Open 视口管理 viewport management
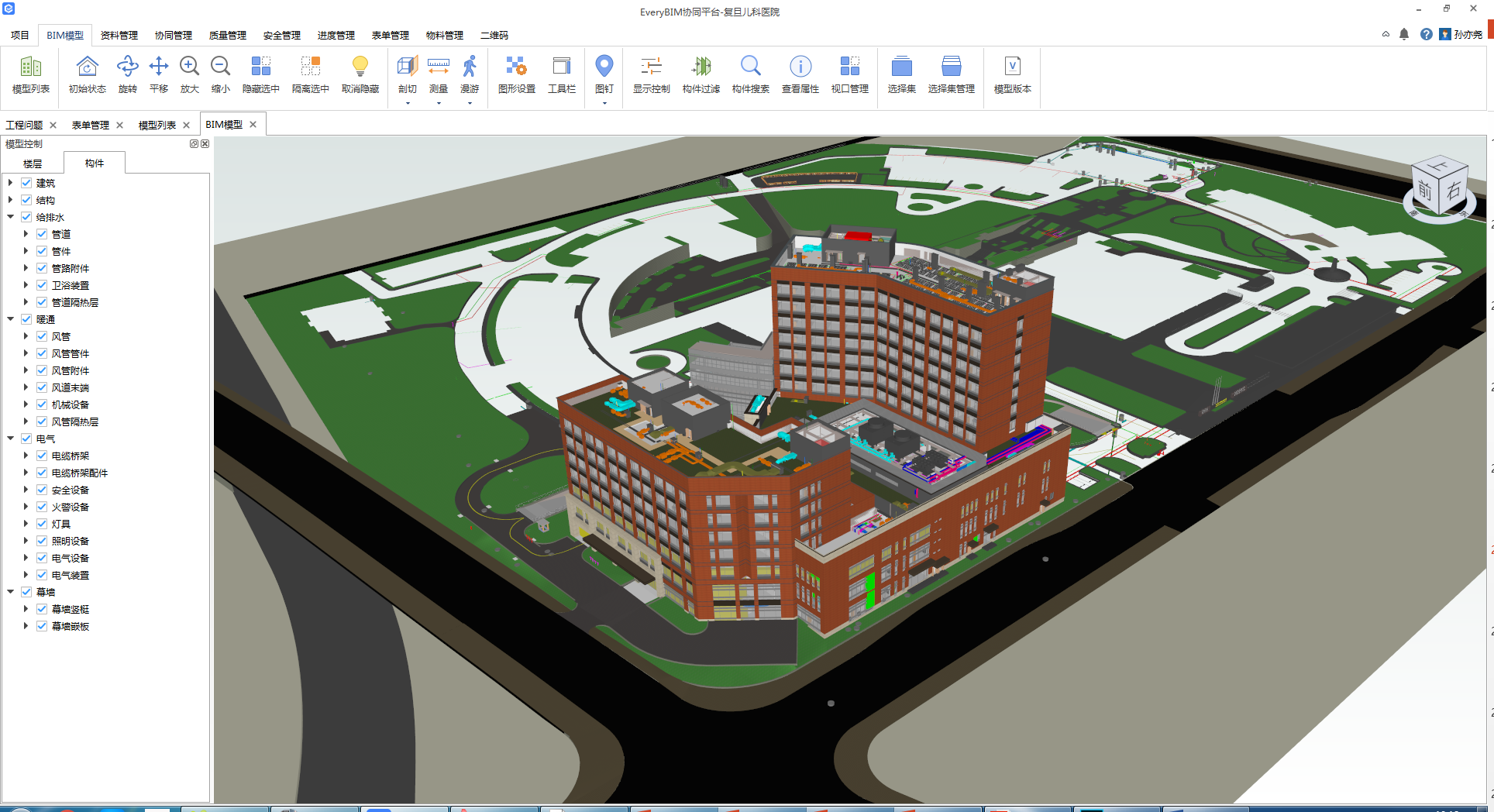The width and height of the screenshot is (1494, 812). [850, 74]
